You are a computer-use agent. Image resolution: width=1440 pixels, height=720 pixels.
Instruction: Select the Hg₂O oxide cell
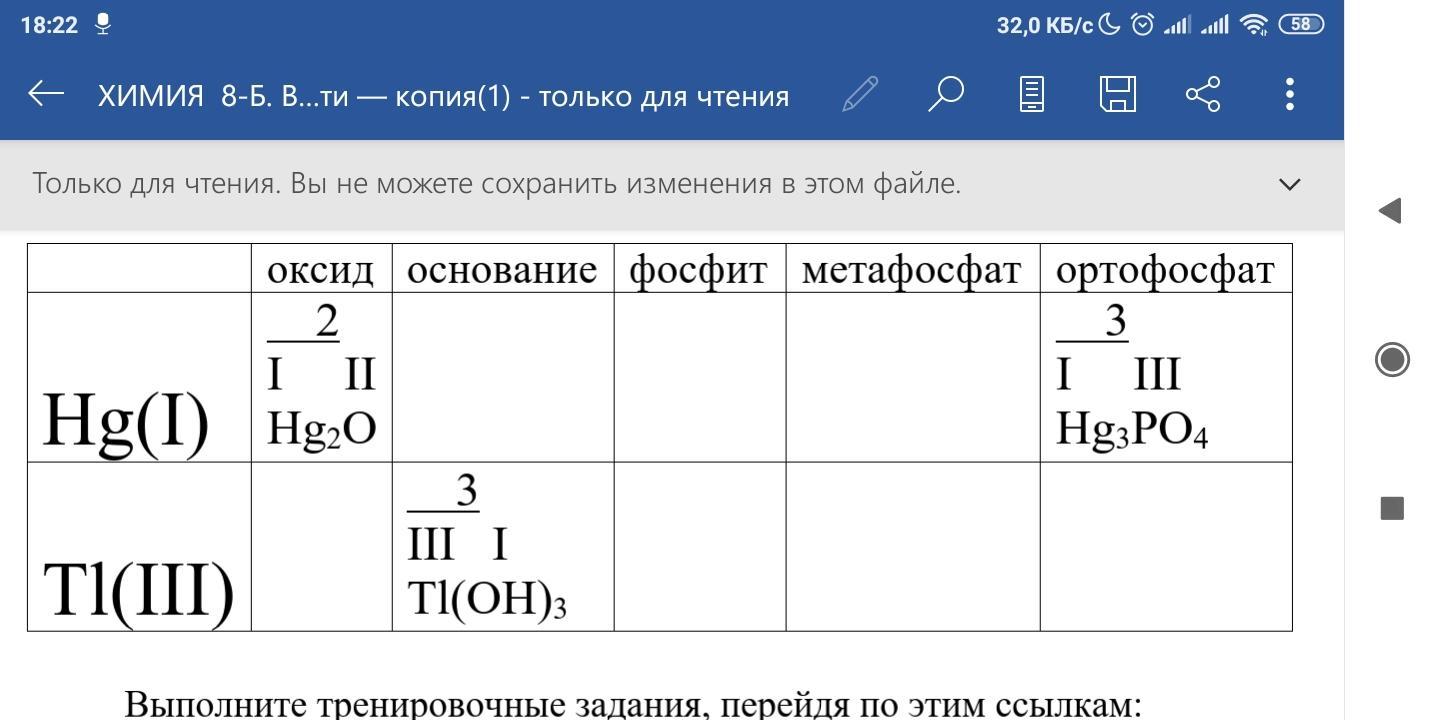click(x=321, y=377)
